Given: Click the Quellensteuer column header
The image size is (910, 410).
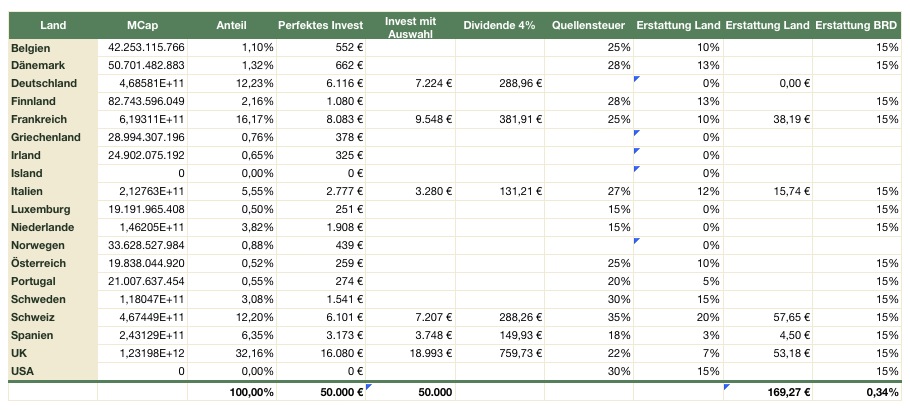Looking at the screenshot, I should point(590,24).
